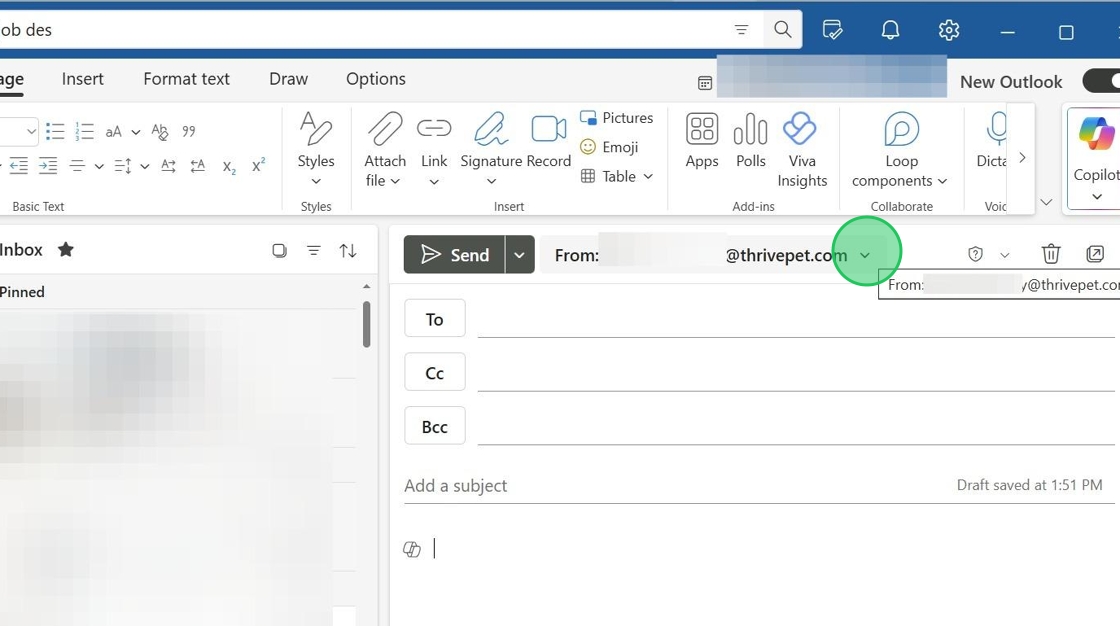Insert Emoji into the message
The width and height of the screenshot is (1120, 626).
point(609,147)
